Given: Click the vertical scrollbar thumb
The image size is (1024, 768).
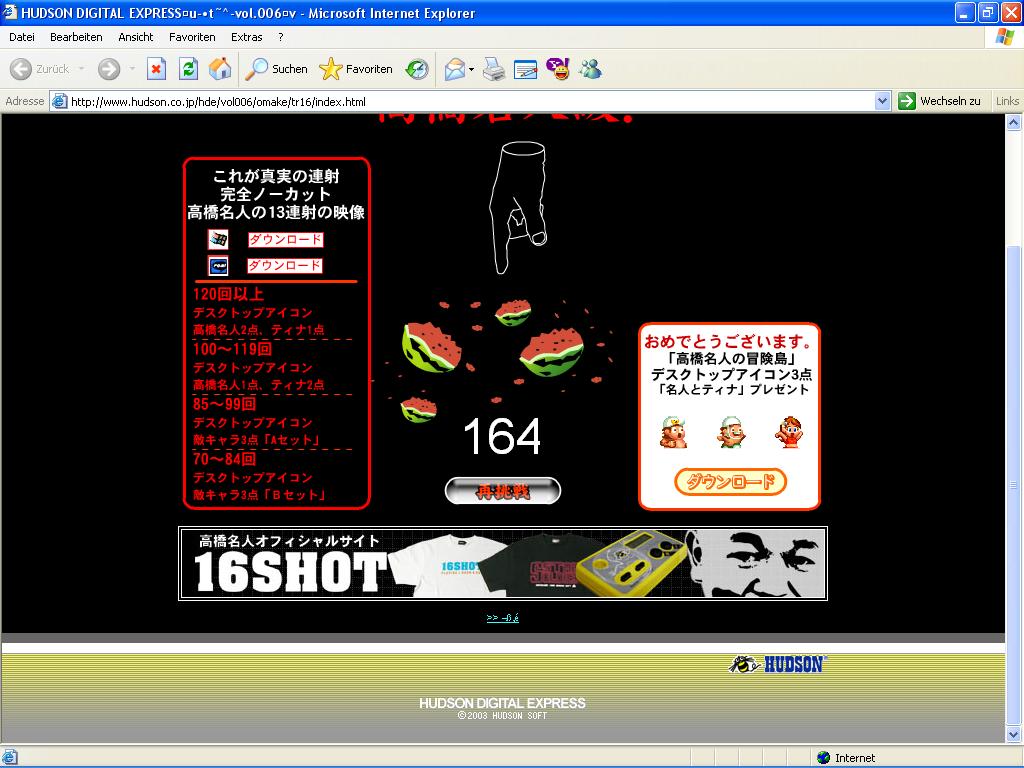Looking at the screenshot, I should [1014, 485].
